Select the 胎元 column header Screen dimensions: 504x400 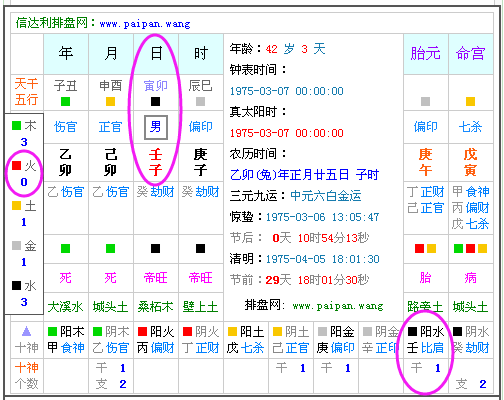425,53
